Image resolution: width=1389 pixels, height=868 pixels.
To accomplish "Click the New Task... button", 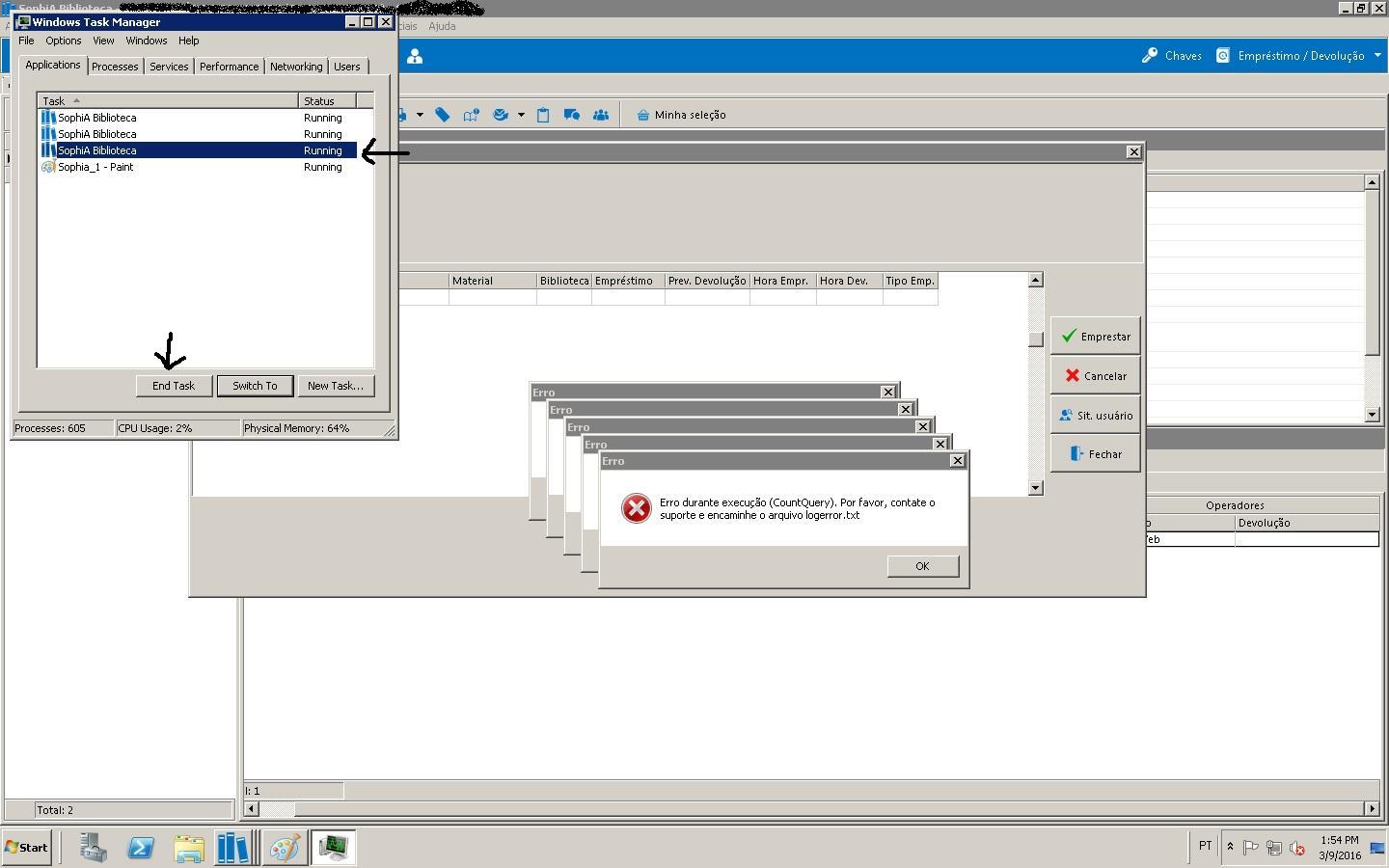I will pos(336,386).
